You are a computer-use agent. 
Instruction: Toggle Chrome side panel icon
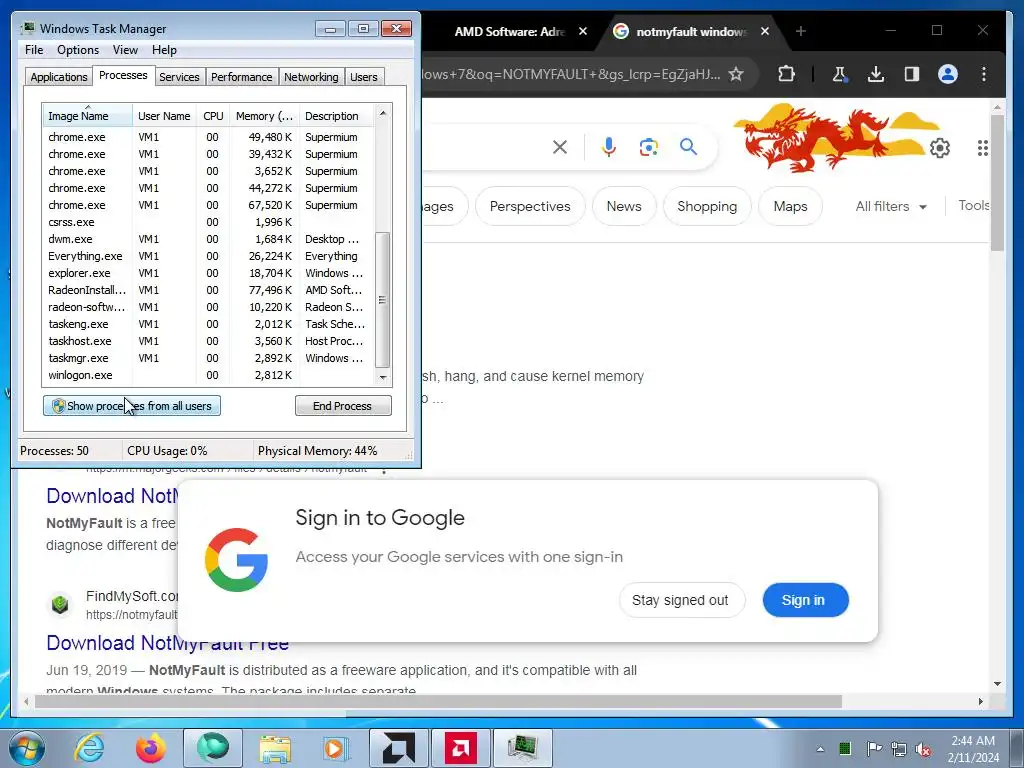912,74
